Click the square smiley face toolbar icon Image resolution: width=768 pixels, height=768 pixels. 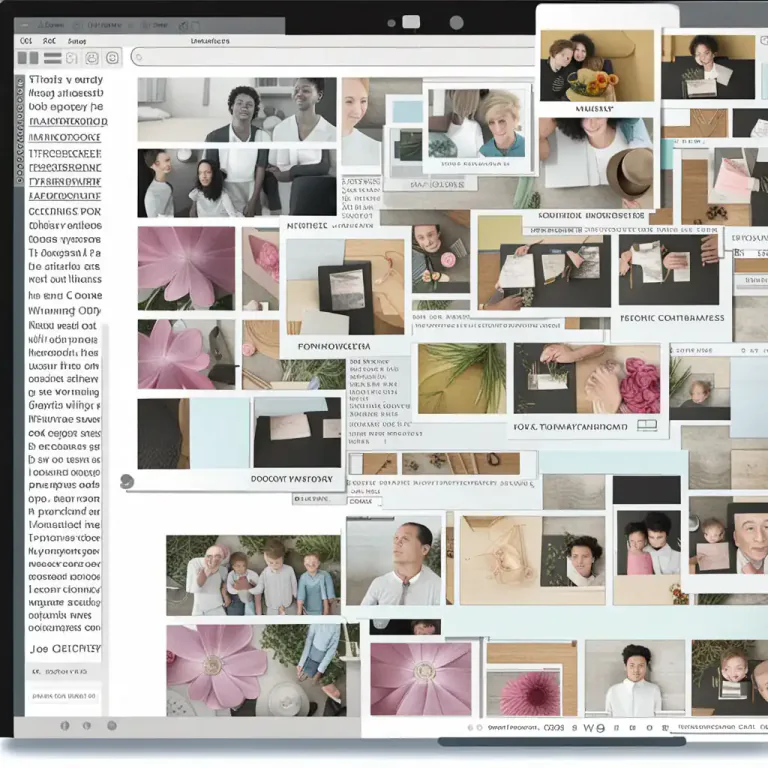[92, 58]
